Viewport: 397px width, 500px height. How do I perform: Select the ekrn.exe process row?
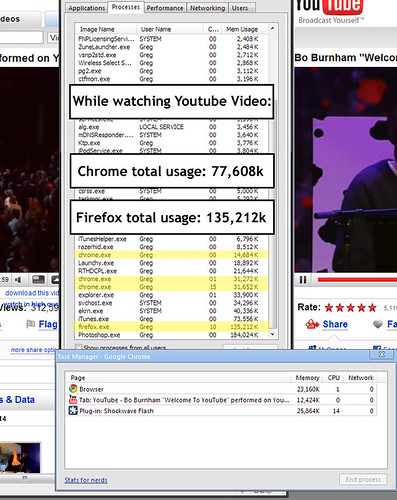(x=172, y=311)
